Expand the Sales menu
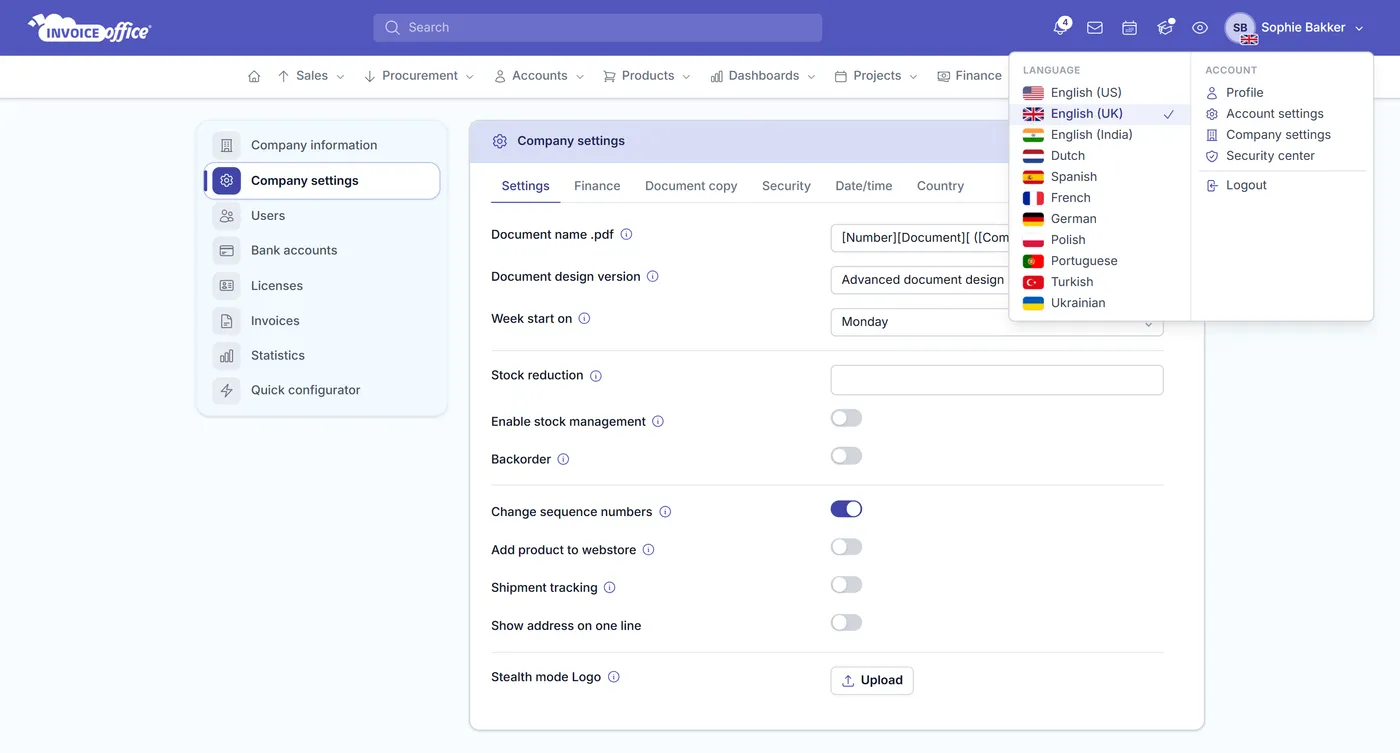 tap(311, 76)
